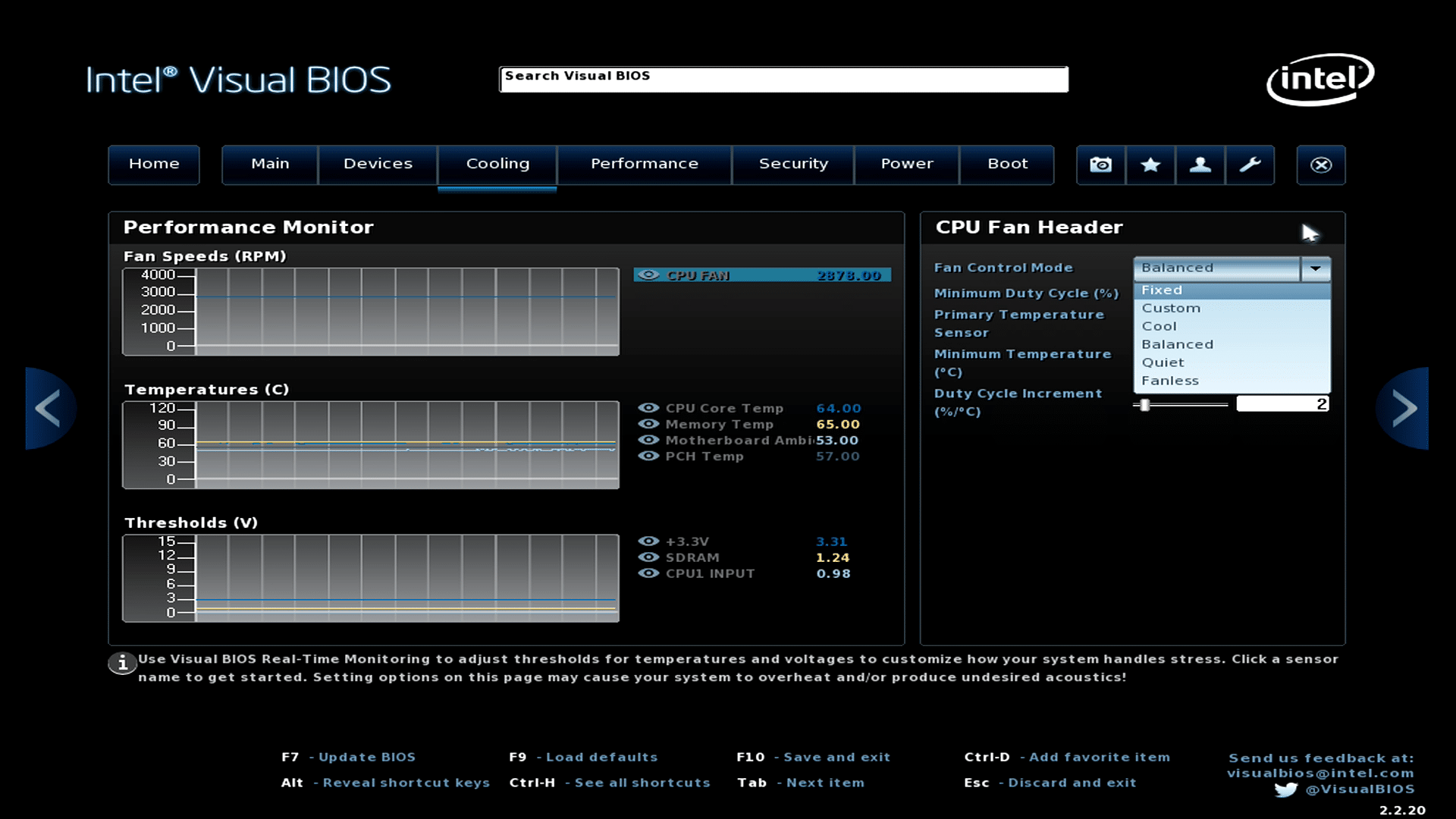The height and width of the screenshot is (819, 1456).
Task: Open the Security tab
Action: 793,165
